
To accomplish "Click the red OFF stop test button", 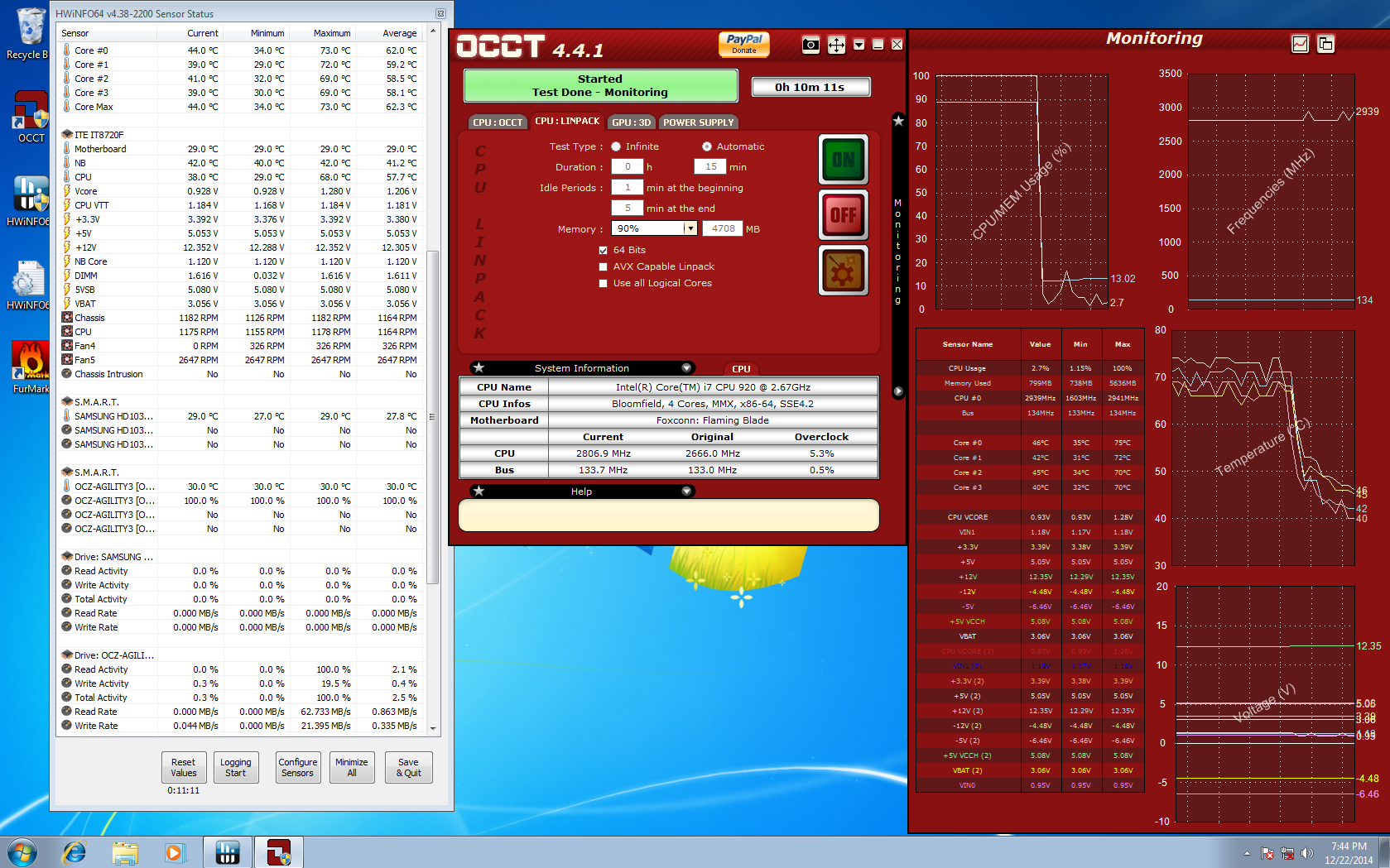I will (843, 215).
